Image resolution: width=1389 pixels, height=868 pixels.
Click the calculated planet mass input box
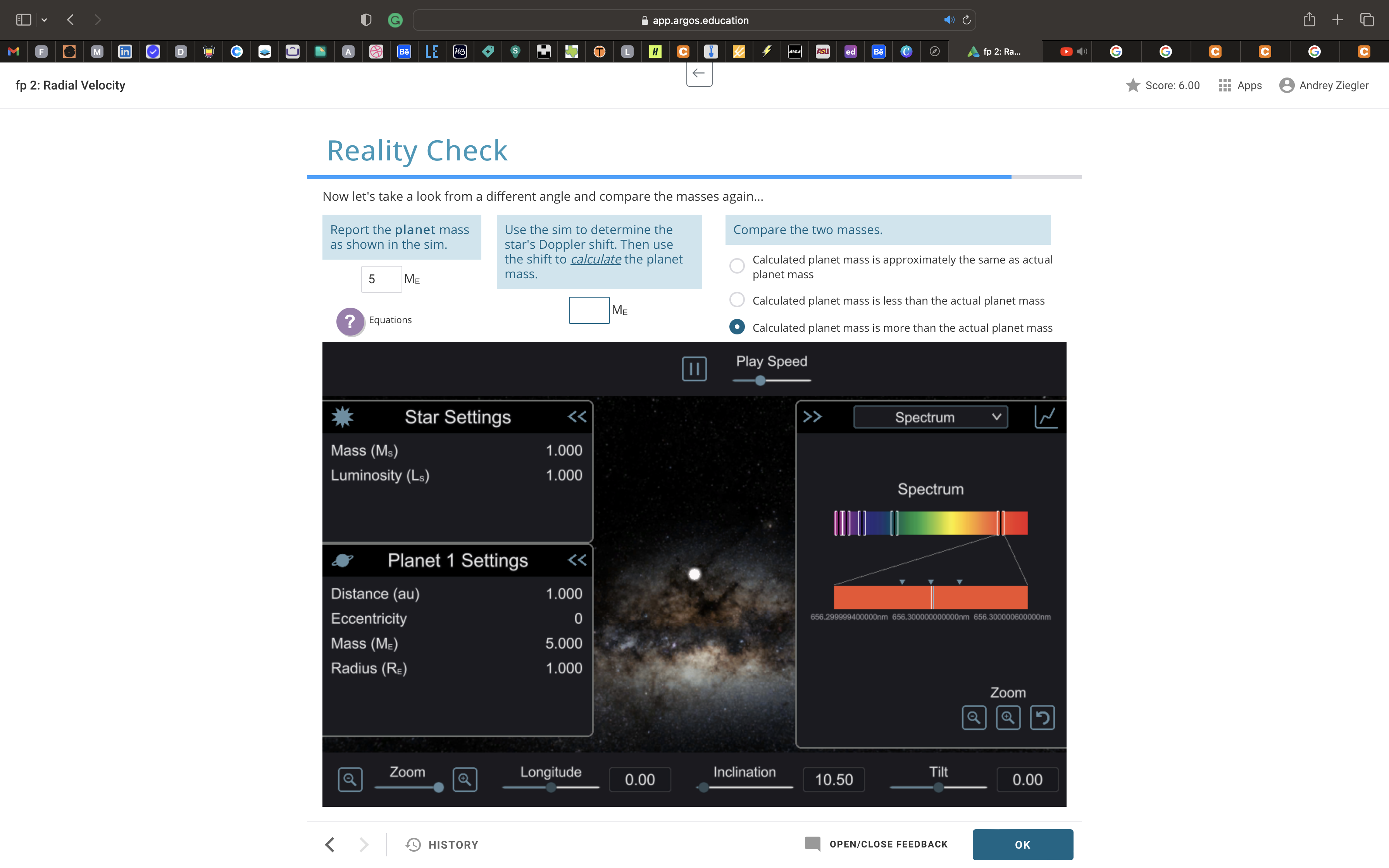(x=589, y=310)
